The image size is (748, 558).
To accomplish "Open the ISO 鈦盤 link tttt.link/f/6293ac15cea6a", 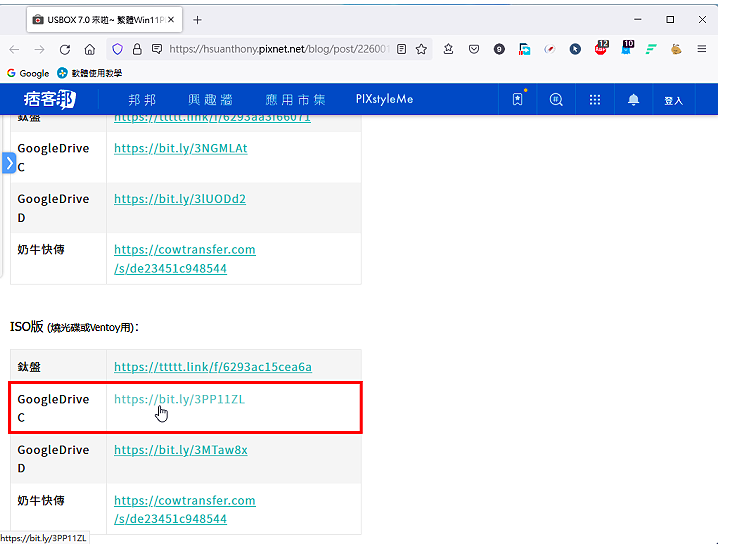I will pos(213,367).
